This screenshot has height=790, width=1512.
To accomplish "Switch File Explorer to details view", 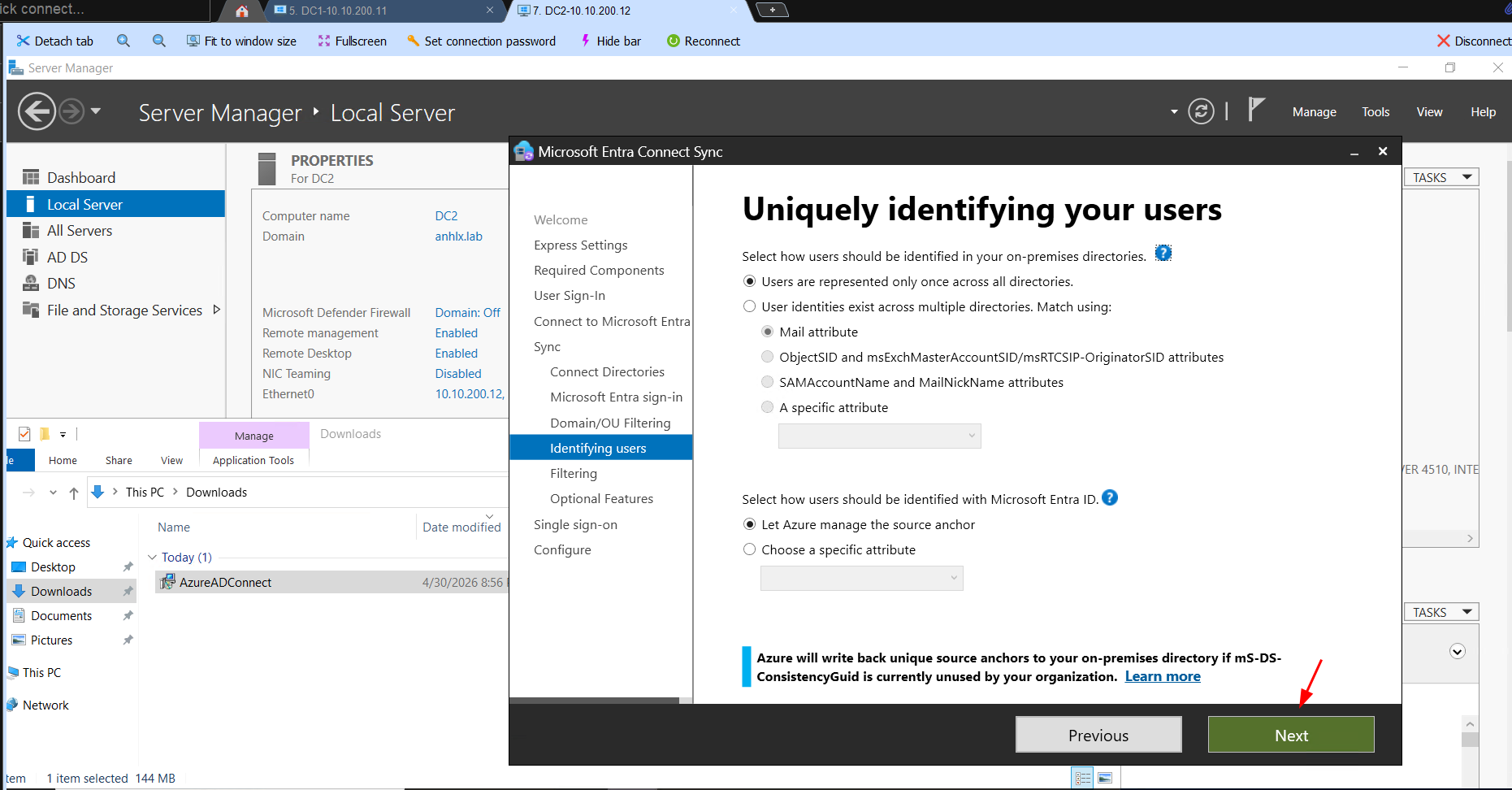I will pyautogui.click(x=1082, y=778).
